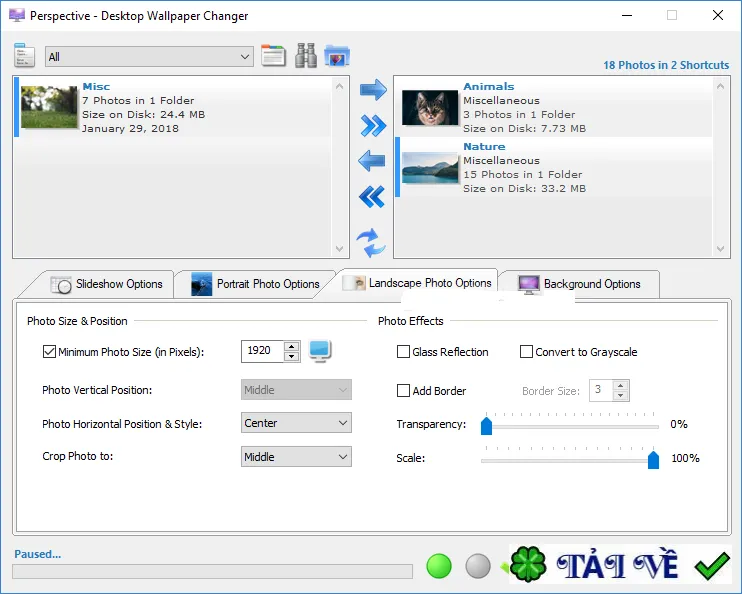The height and width of the screenshot is (594, 742).
Task: Expand Photo Horizontal Position Center dropdown
Action: (296, 423)
